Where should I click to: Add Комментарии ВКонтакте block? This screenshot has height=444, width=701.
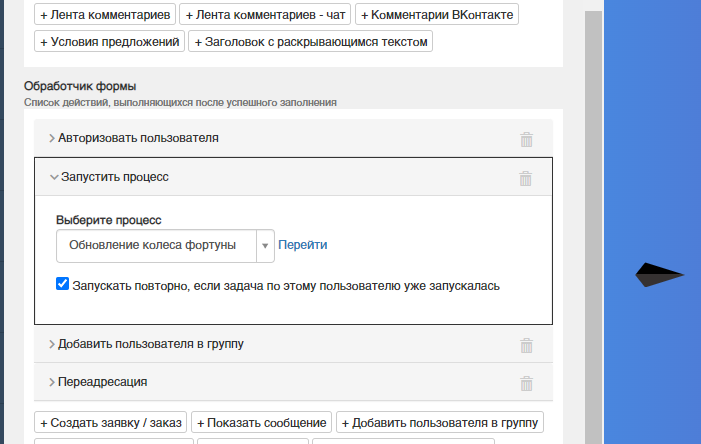[x=437, y=14]
